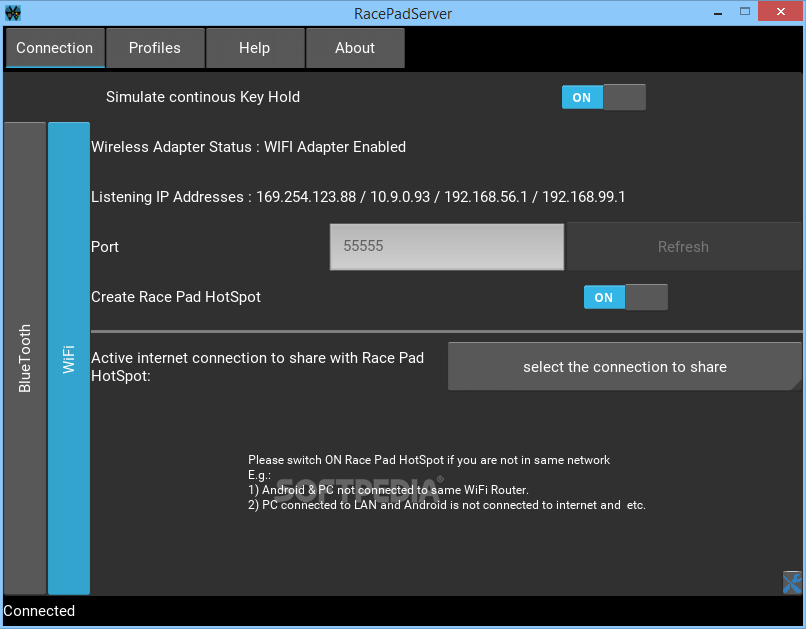Click the Refresh button

[683, 247]
